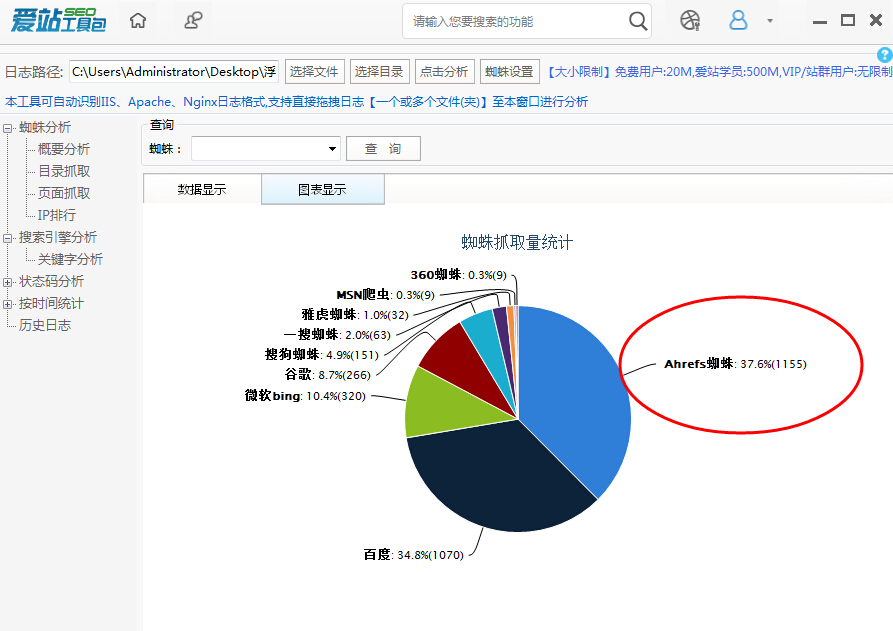The height and width of the screenshot is (631, 893).
Task: Click the blue help question icon
Action: [884, 55]
